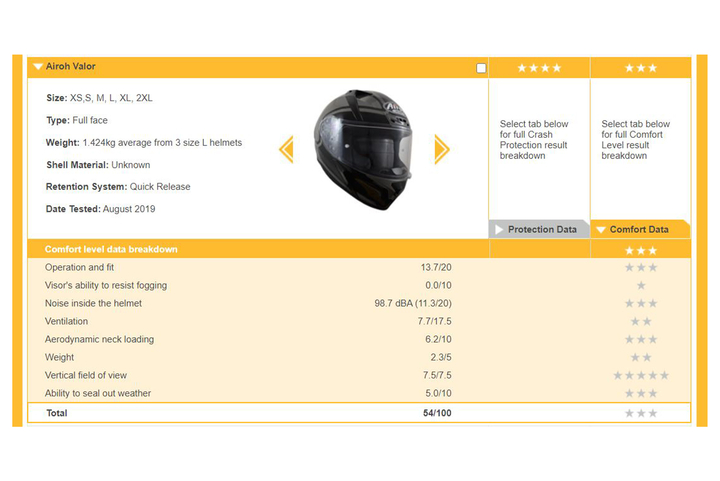Click the right arrow beside helmet image

click(x=441, y=150)
